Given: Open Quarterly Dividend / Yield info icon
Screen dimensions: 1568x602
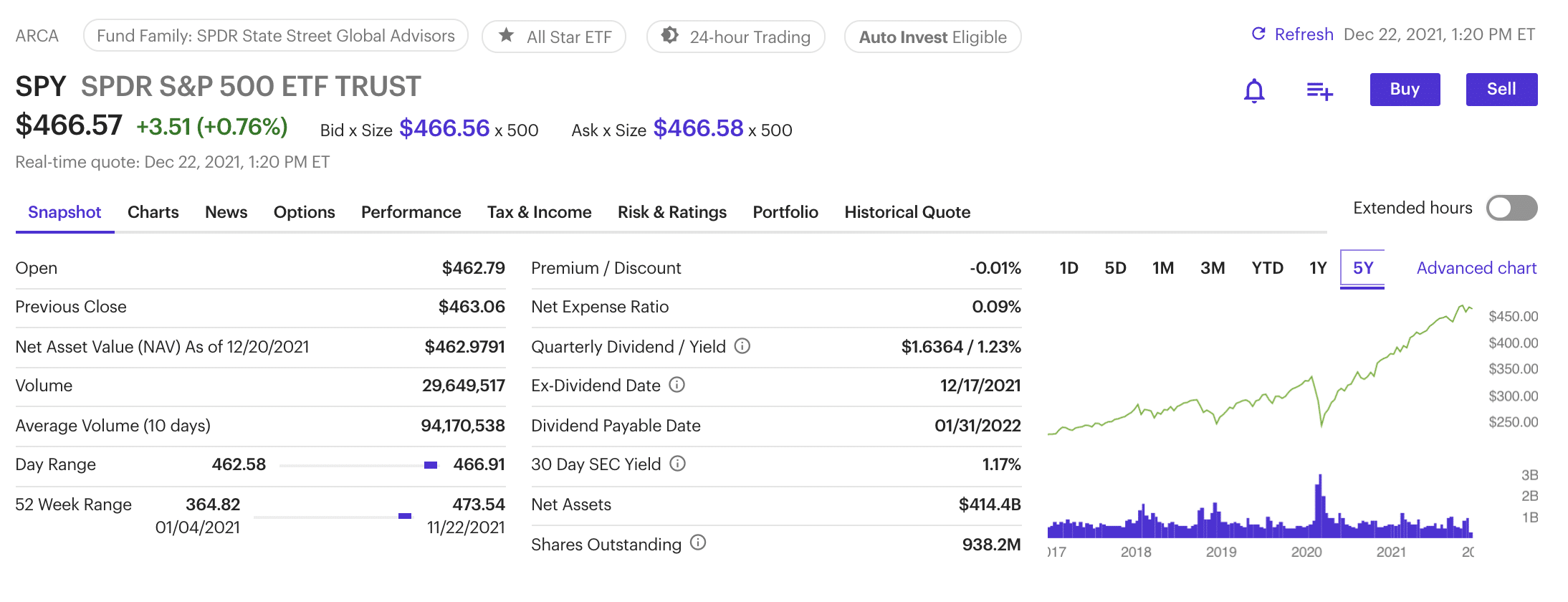Looking at the screenshot, I should (x=742, y=346).
